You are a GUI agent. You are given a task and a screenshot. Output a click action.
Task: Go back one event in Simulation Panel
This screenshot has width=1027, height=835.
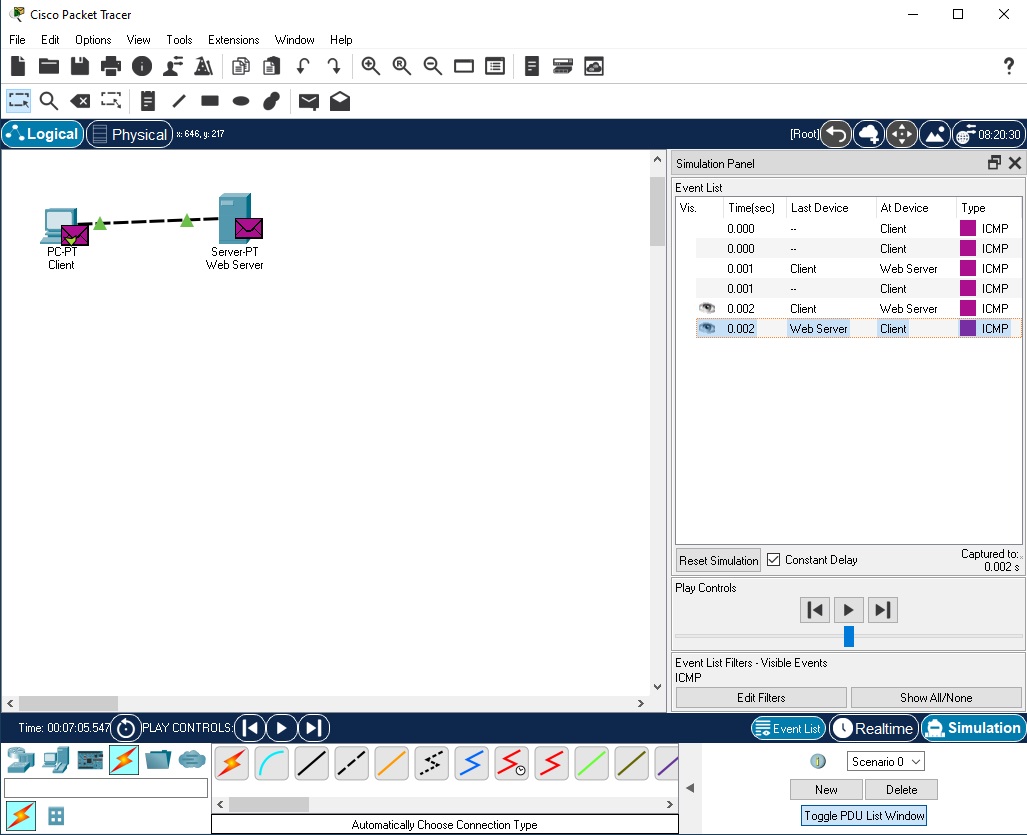coord(815,610)
